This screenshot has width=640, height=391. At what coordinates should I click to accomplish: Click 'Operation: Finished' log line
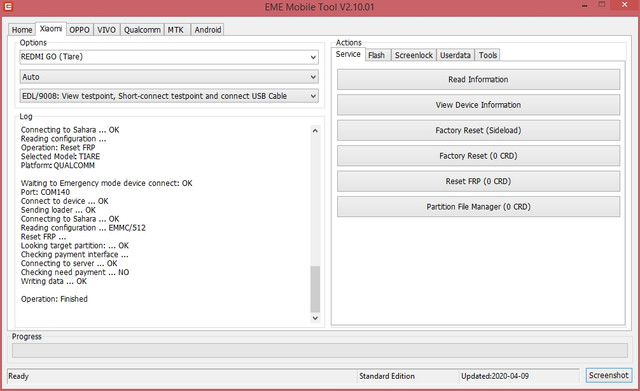click(54, 299)
